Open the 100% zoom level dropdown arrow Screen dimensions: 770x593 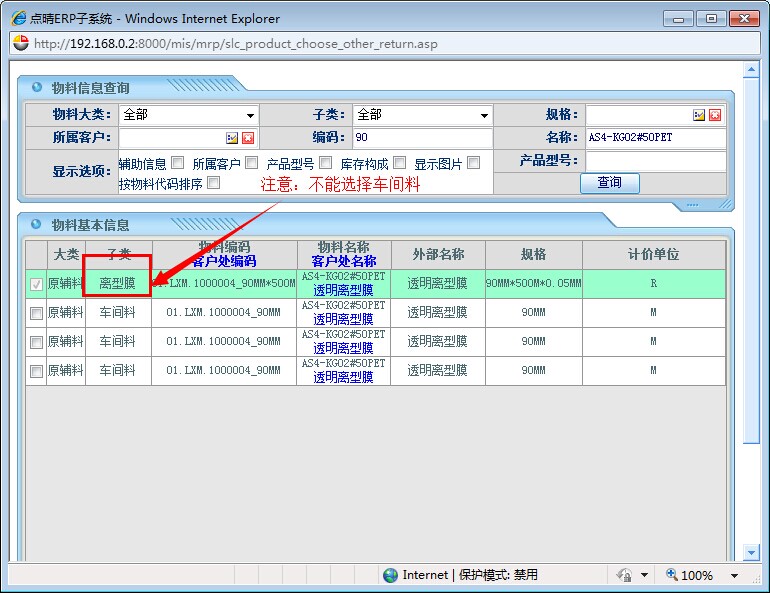(x=735, y=576)
